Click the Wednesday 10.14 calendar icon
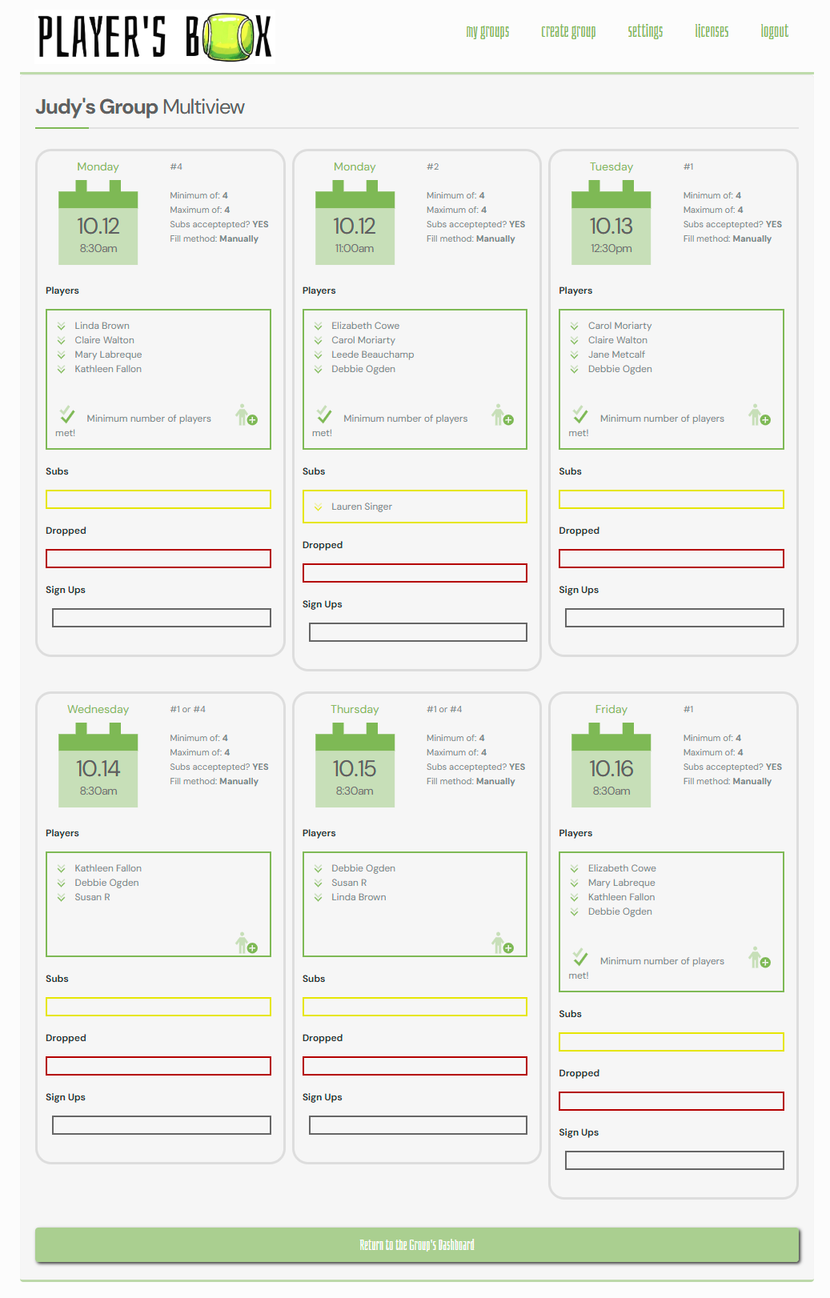830x1298 pixels. [x=98, y=765]
